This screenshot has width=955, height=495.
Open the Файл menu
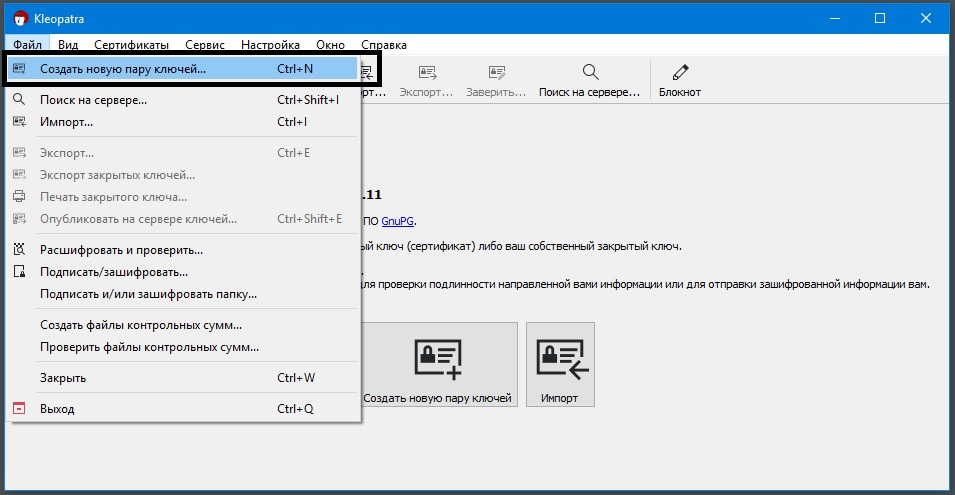coord(27,44)
